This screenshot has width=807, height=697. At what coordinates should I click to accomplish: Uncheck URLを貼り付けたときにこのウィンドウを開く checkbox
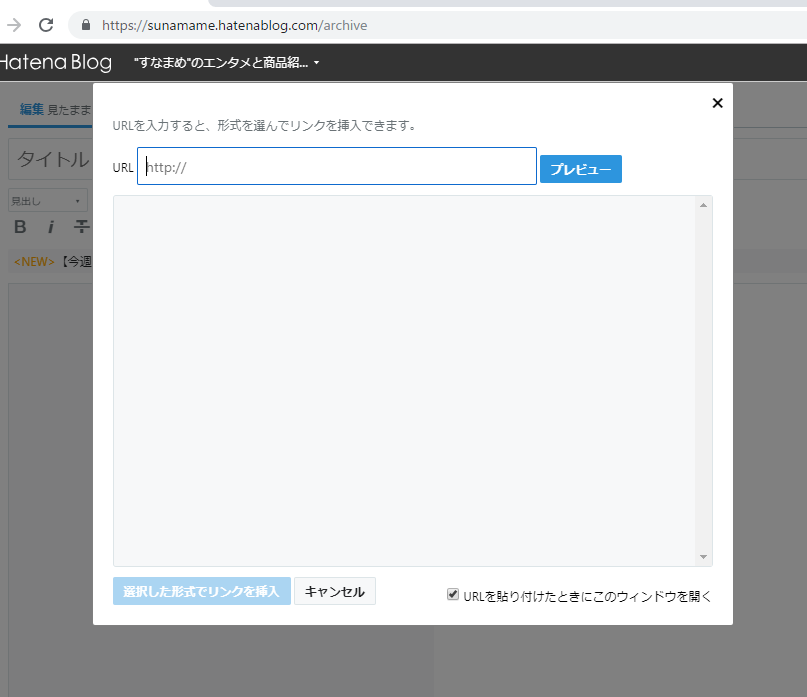pos(453,595)
